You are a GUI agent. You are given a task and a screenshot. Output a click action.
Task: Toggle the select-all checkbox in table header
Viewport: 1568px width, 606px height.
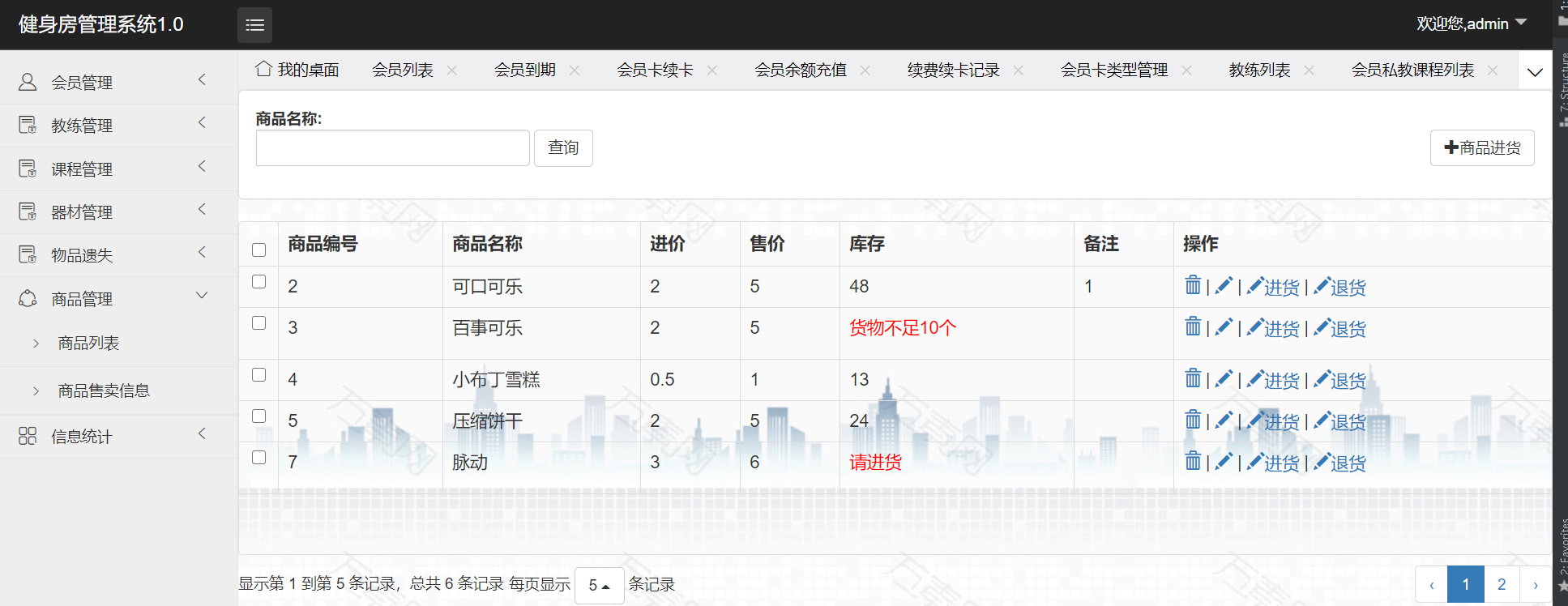(259, 250)
